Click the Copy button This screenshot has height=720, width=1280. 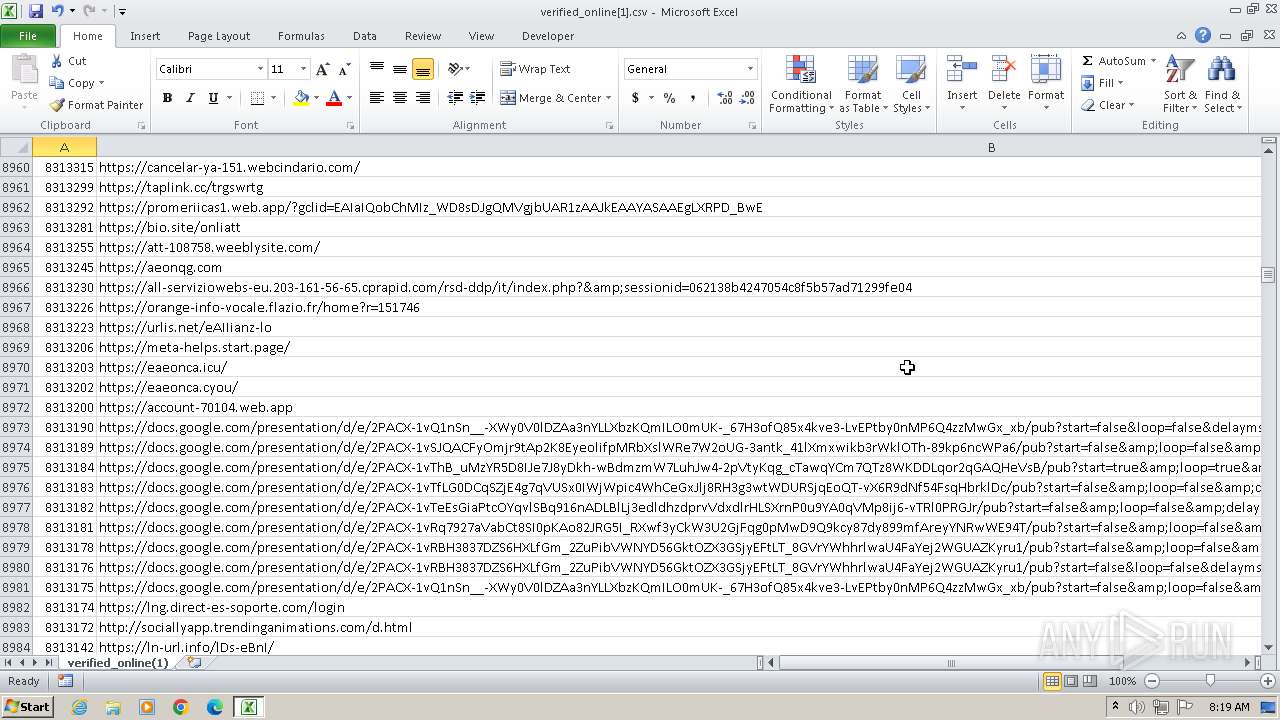(72, 83)
